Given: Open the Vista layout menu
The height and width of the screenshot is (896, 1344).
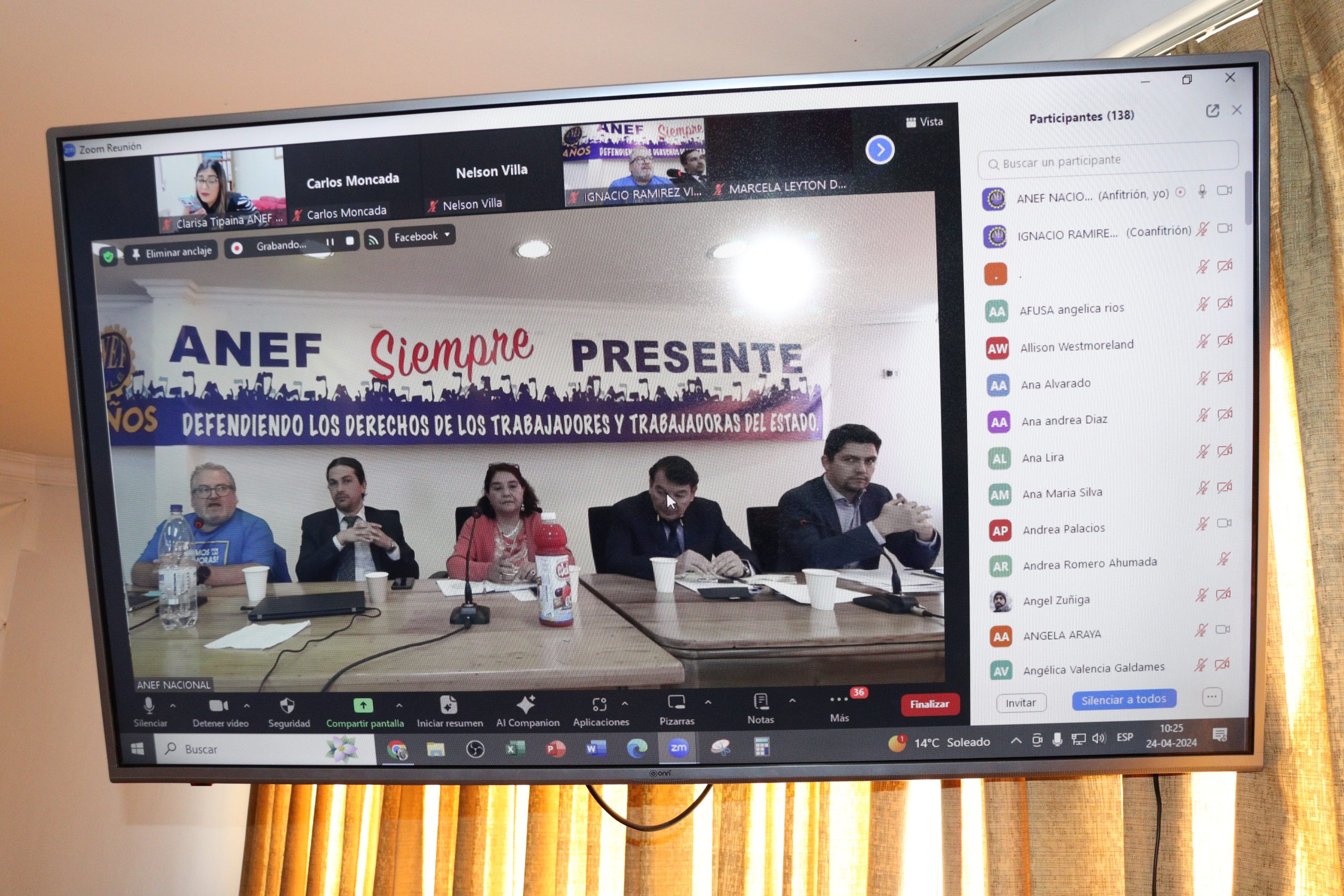Looking at the screenshot, I should point(925,122).
